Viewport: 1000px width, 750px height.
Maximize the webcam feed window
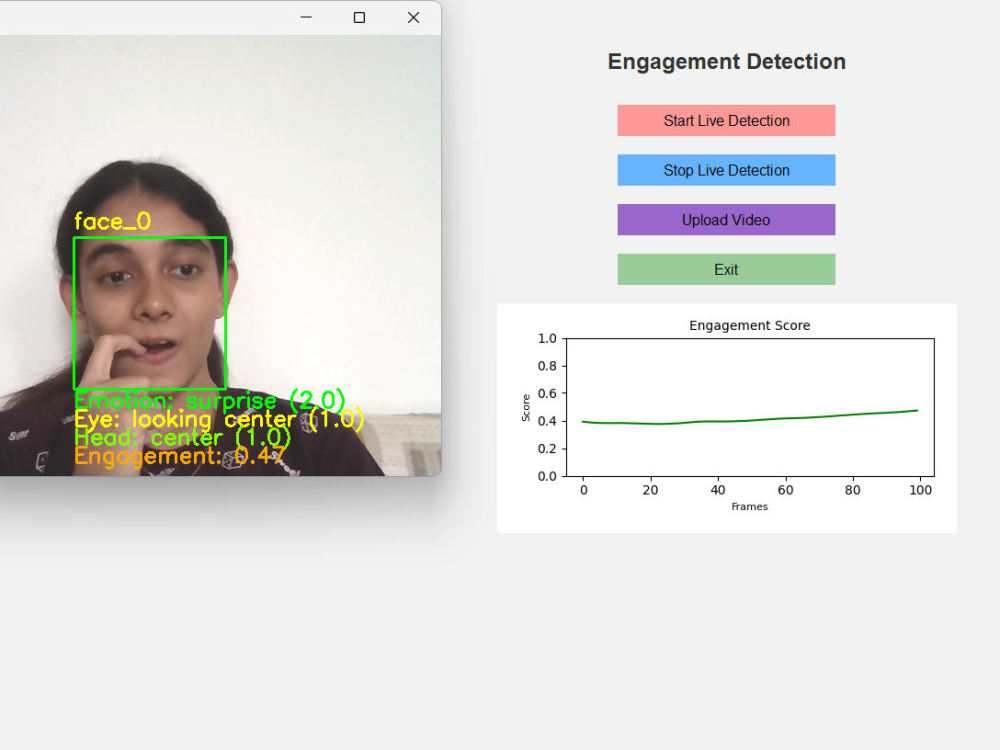(359, 17)
